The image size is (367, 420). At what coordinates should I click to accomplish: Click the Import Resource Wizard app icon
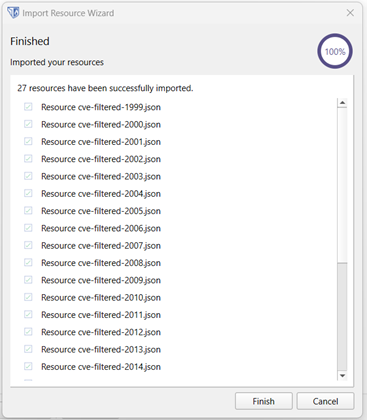pyautogui.click(x=13, y=13)
